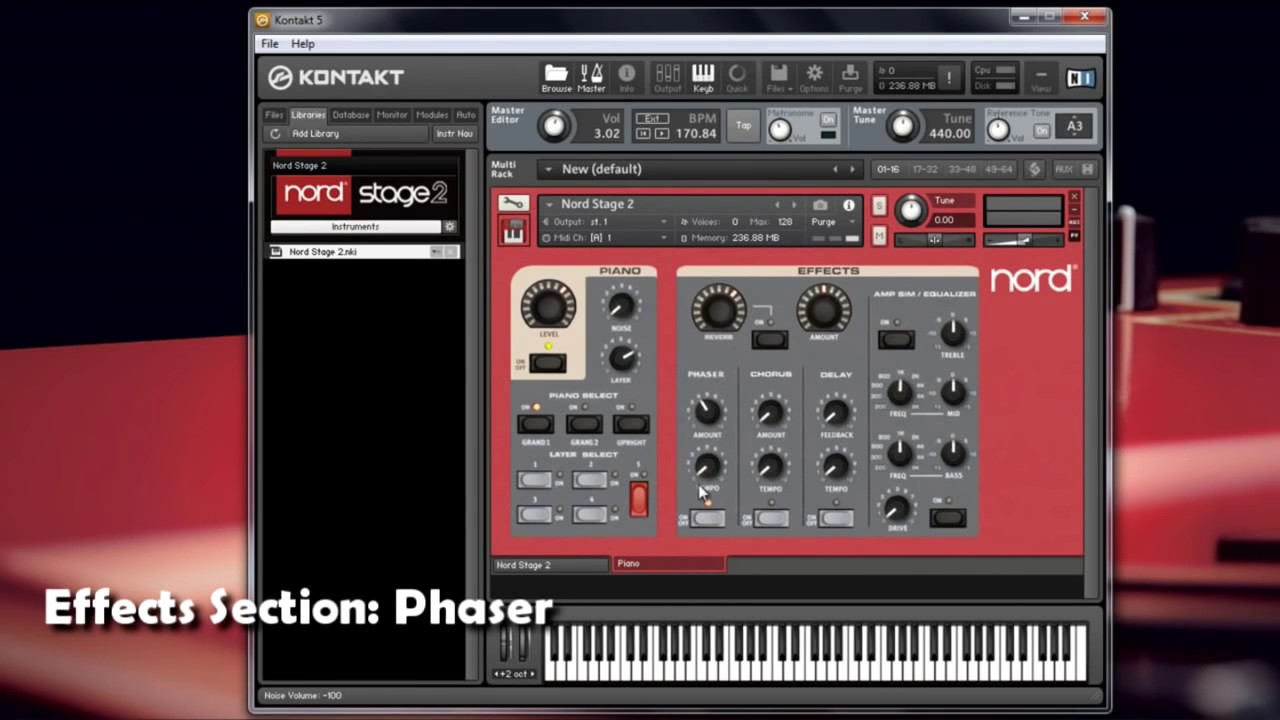The height and width of the screenshot is (720, 1280).
Task: Open the instrument wrench edit icon
Action: [513, 203]
